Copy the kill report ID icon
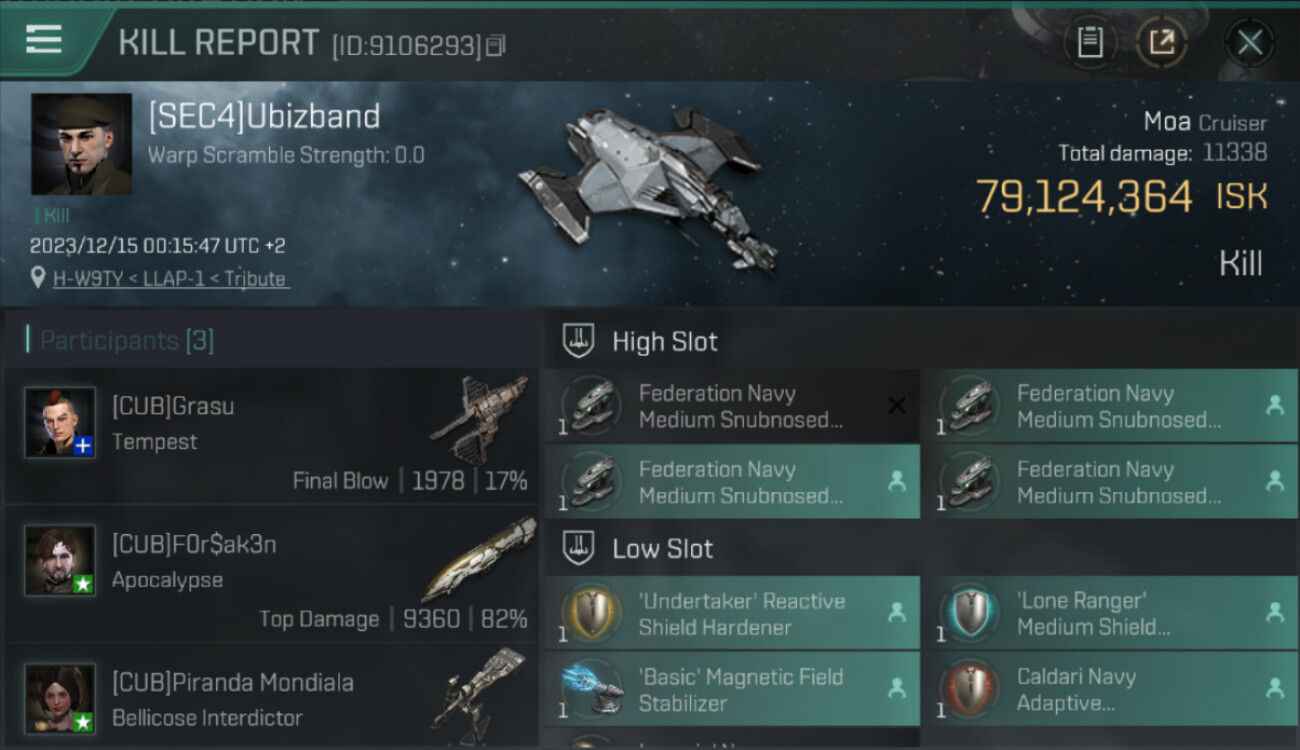Image resolution: width=1300 pixels, height=750 pixels. pos(496,45)
